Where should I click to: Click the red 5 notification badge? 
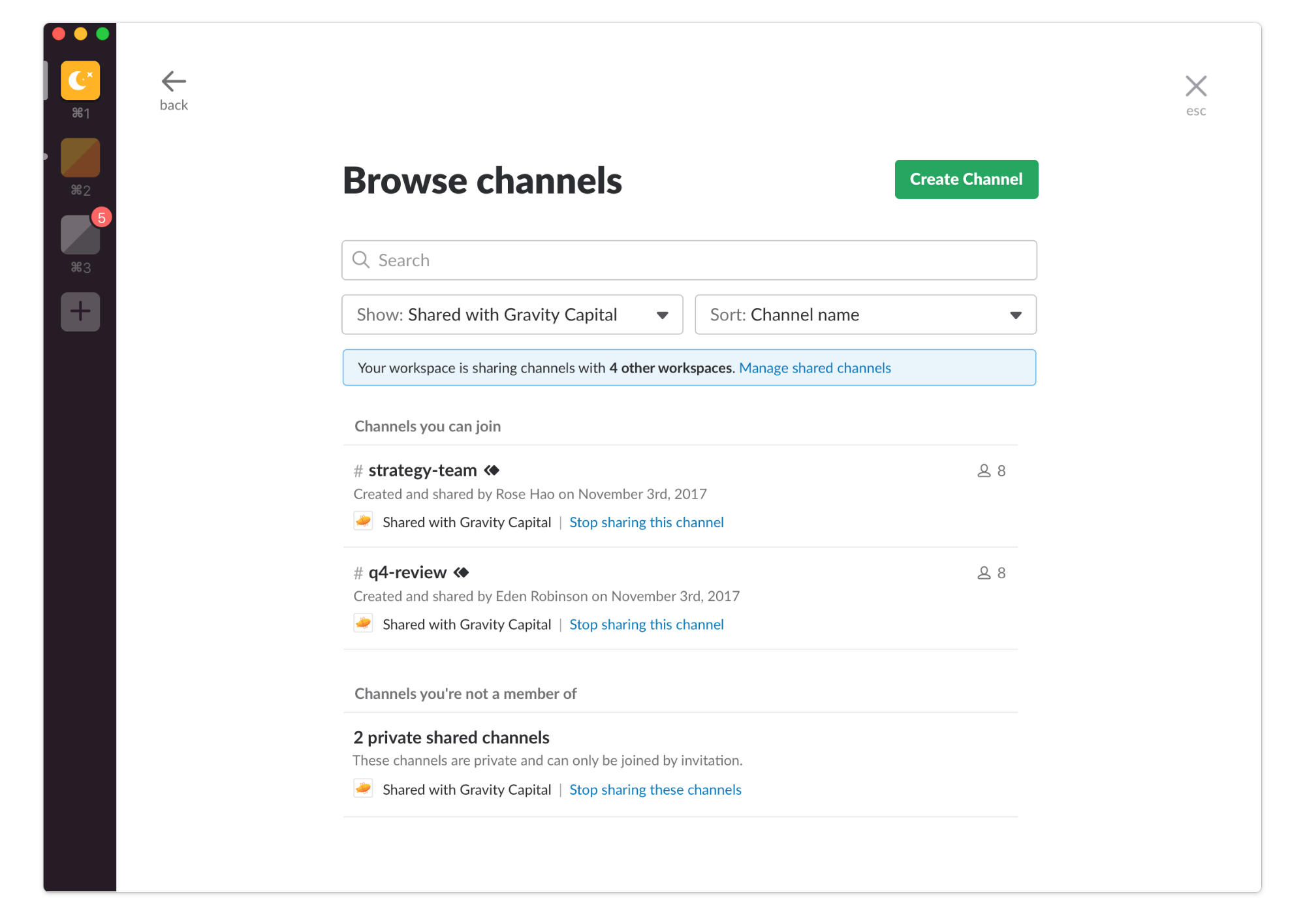click(101, 217)
